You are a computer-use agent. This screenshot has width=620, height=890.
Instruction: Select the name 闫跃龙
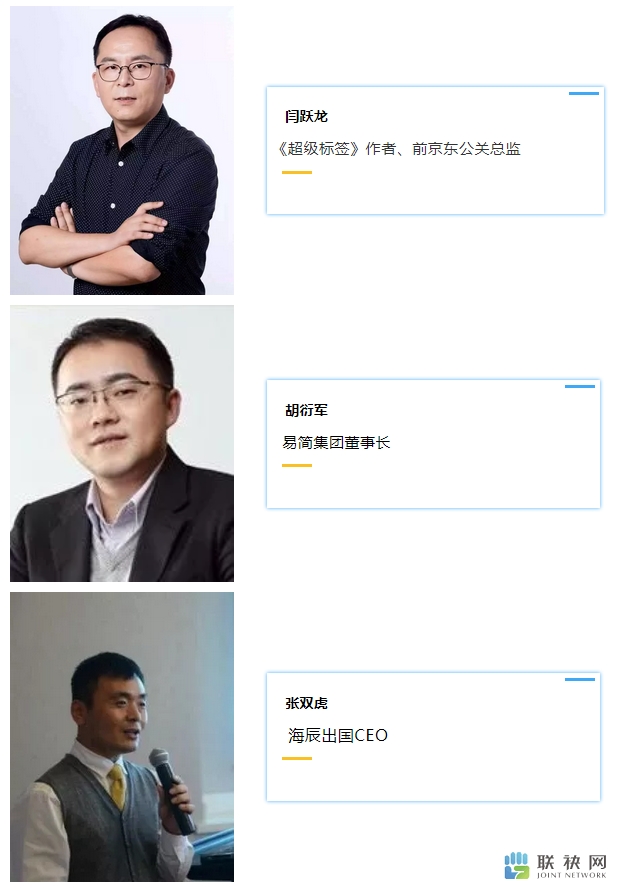coord(307,116)
